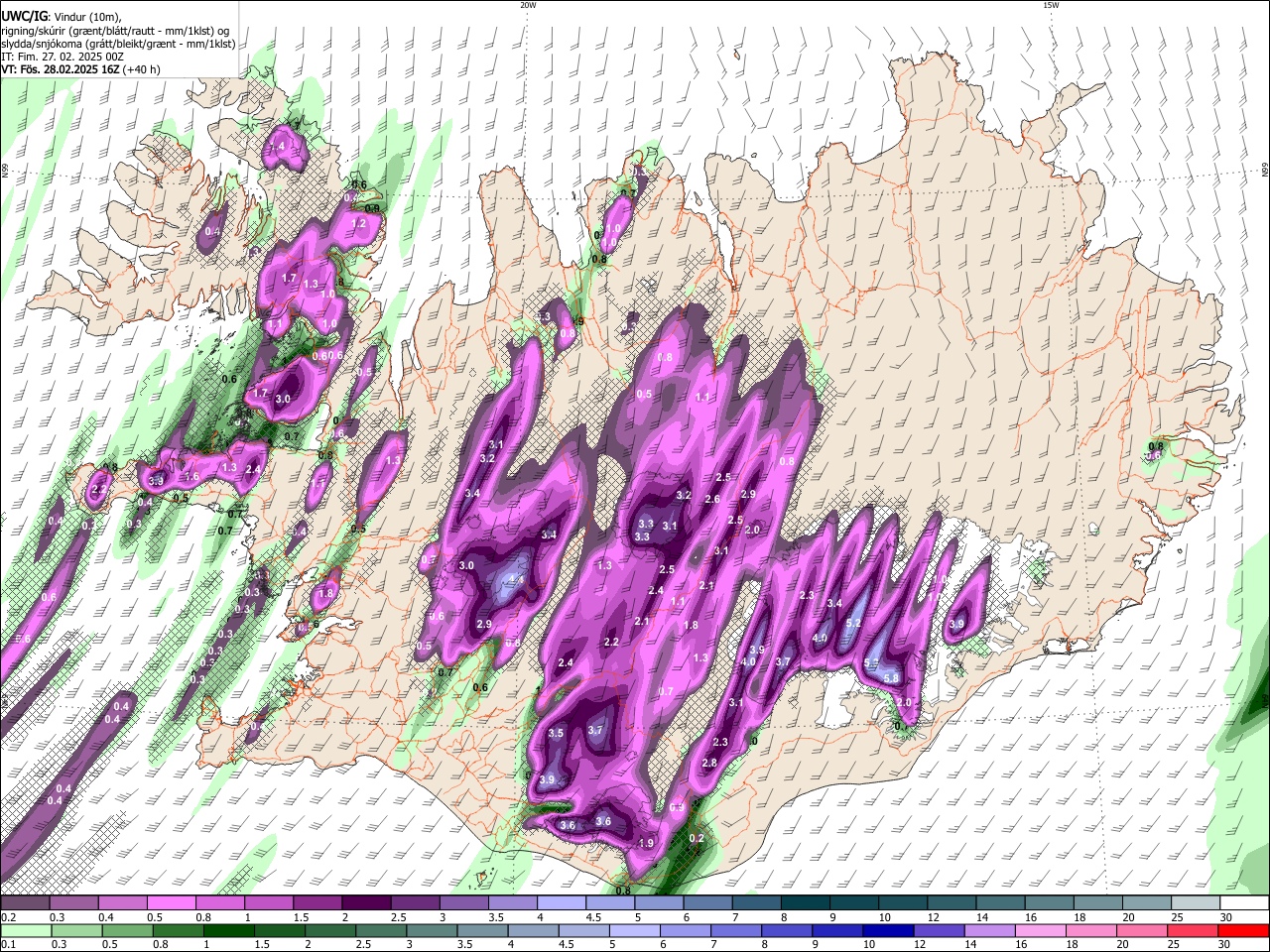Screen dimensions: 1270x952
Task: Click the 2.6 value on the map
Action: 712,499
